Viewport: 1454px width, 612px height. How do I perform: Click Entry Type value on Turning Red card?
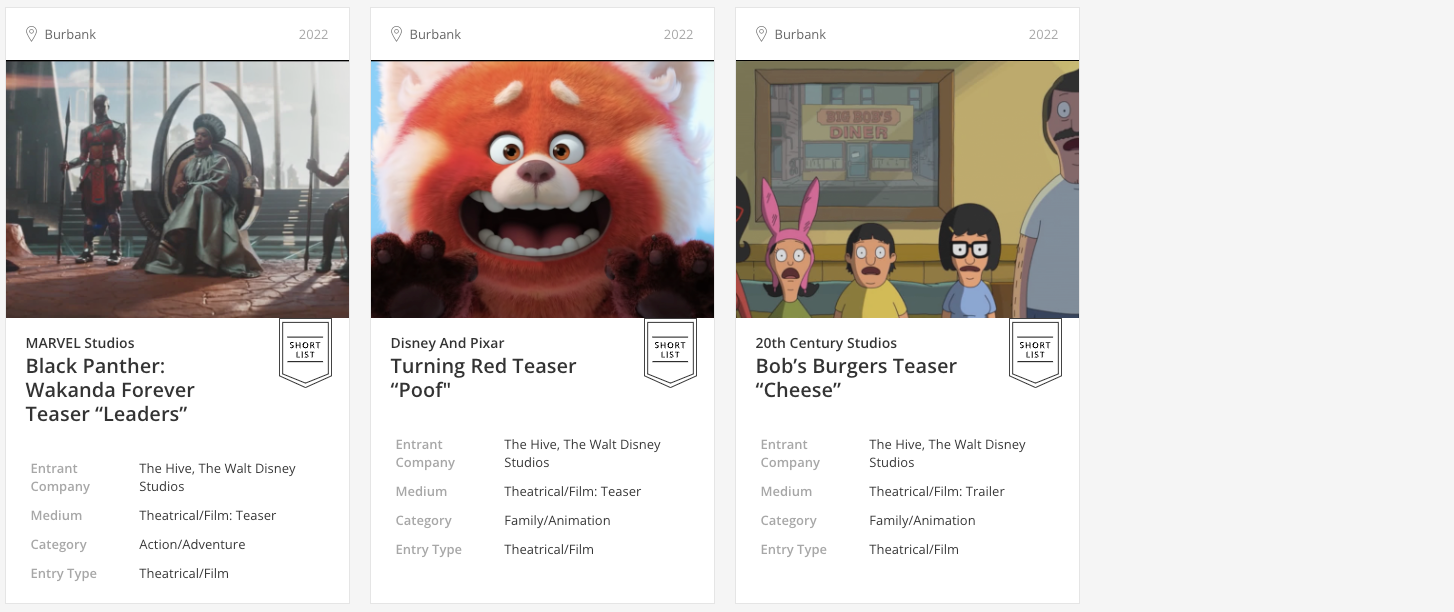tap(549, 550)
